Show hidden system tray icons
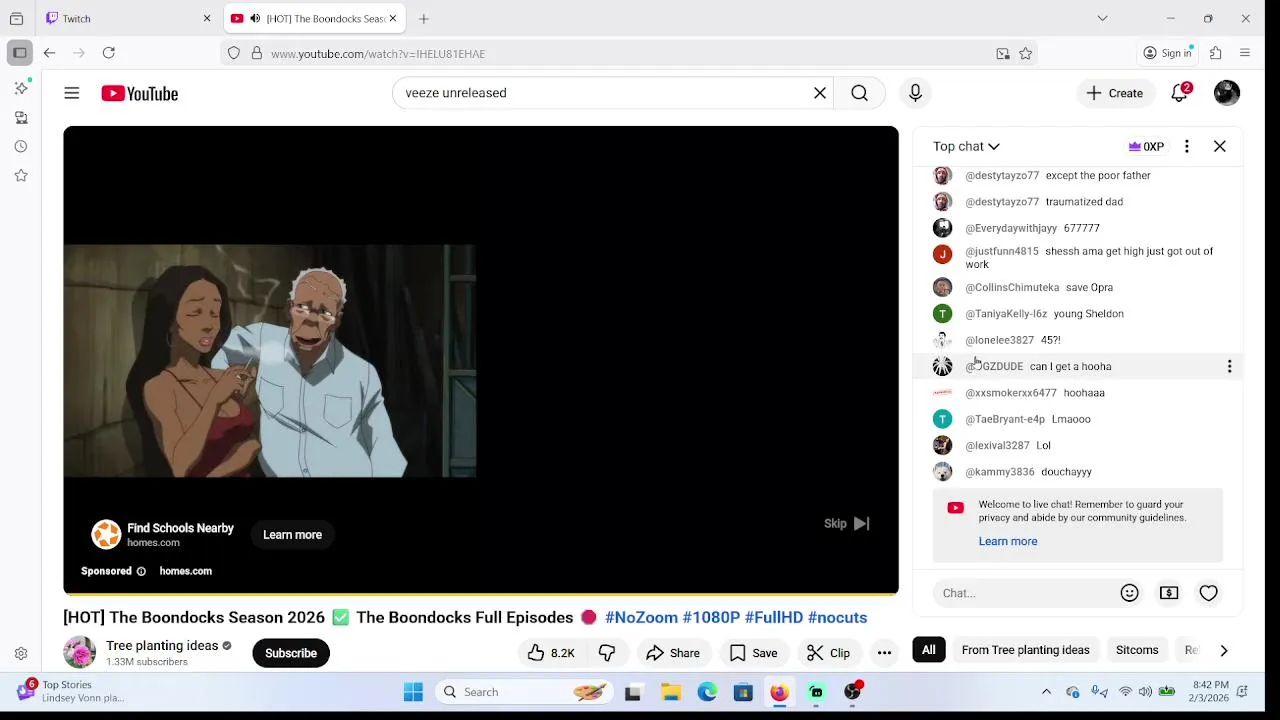 coord(1046,692)
